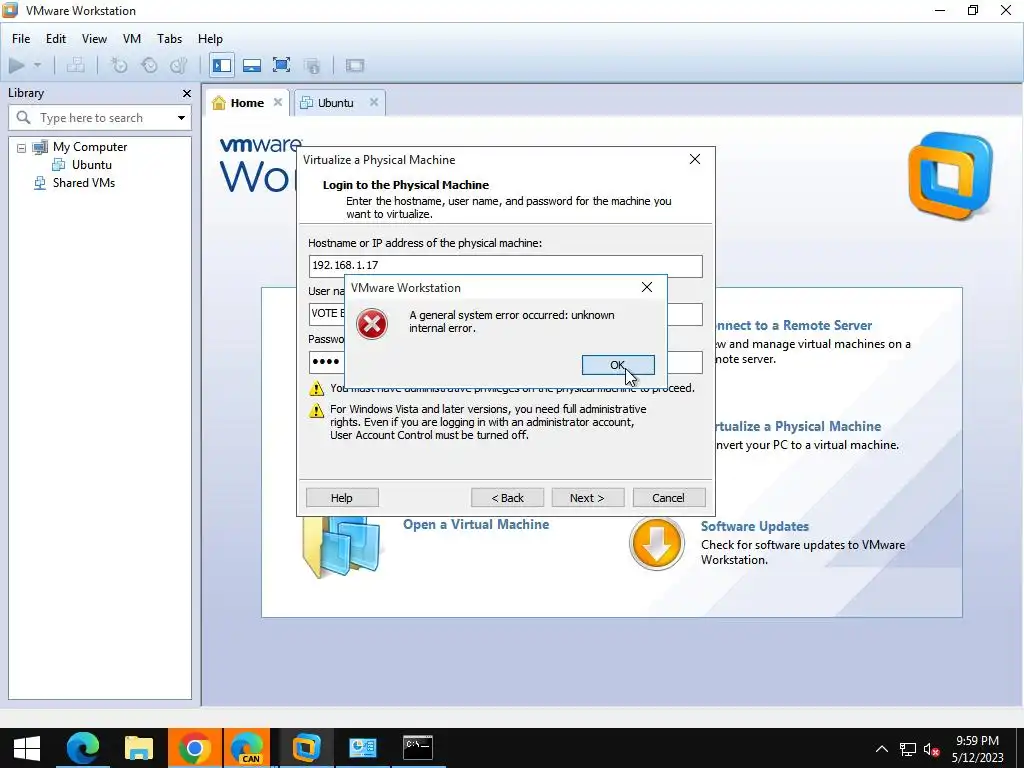The width and height of the screenshot is (1024, 768).
Task: Open the Tabs menu
Action: 169,39
